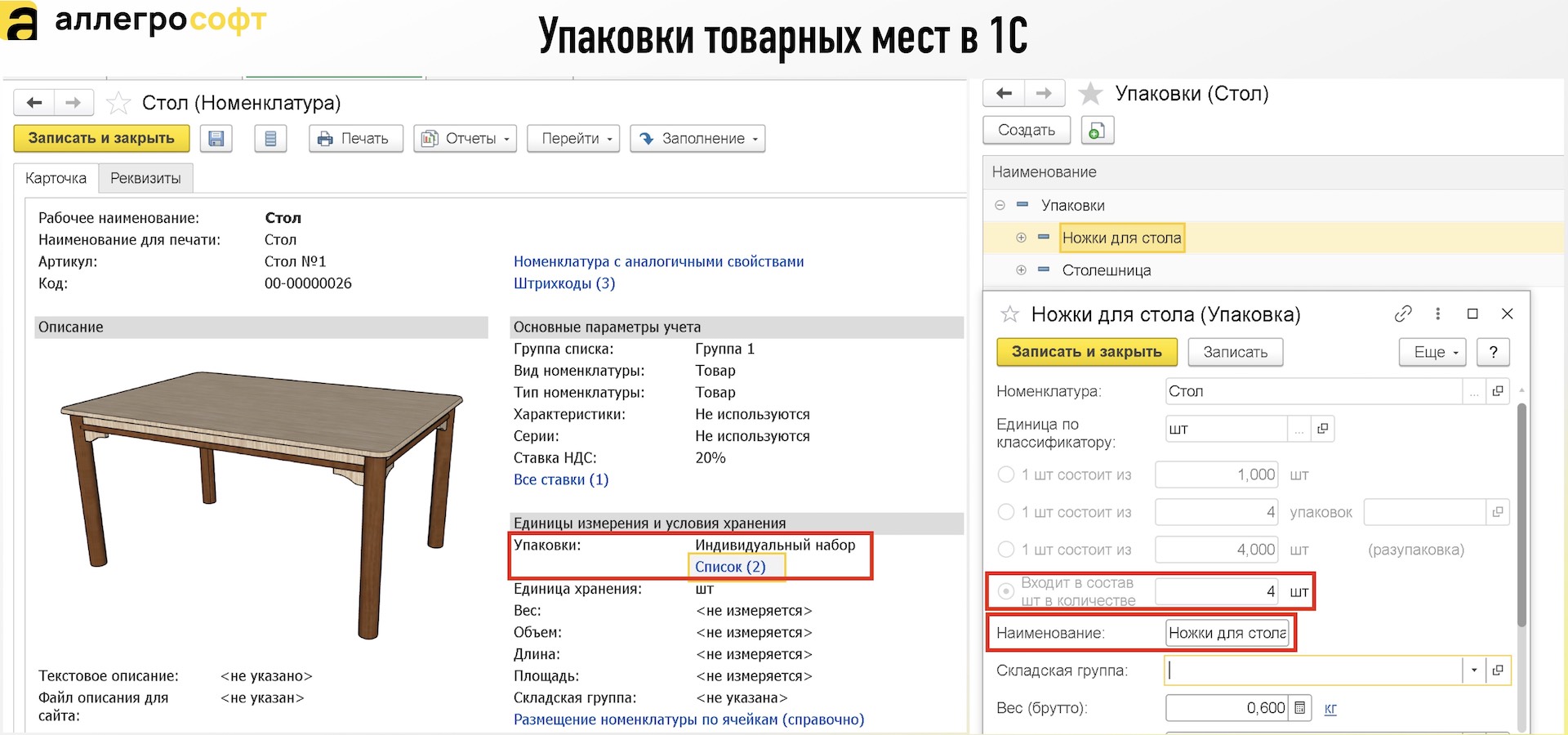Click Записать in the Ножки для стола form

[1236, 352]
